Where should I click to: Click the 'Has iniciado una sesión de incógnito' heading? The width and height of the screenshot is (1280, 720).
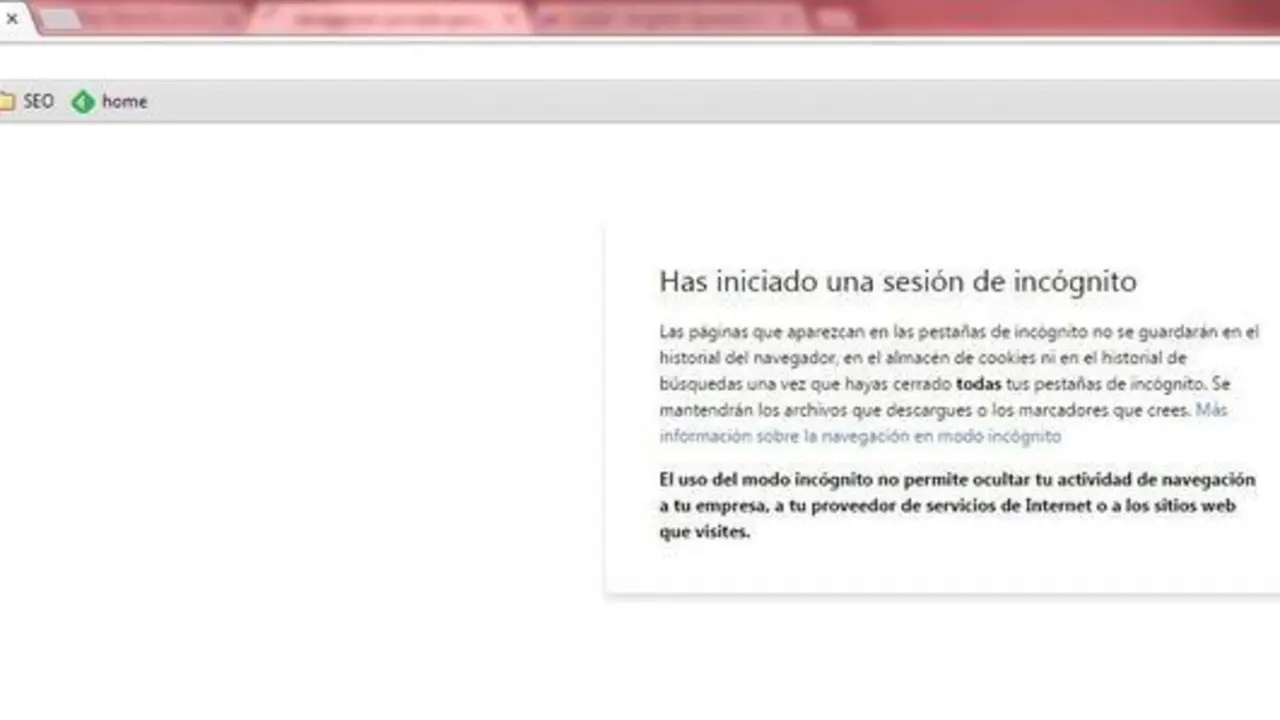[897, 282]
